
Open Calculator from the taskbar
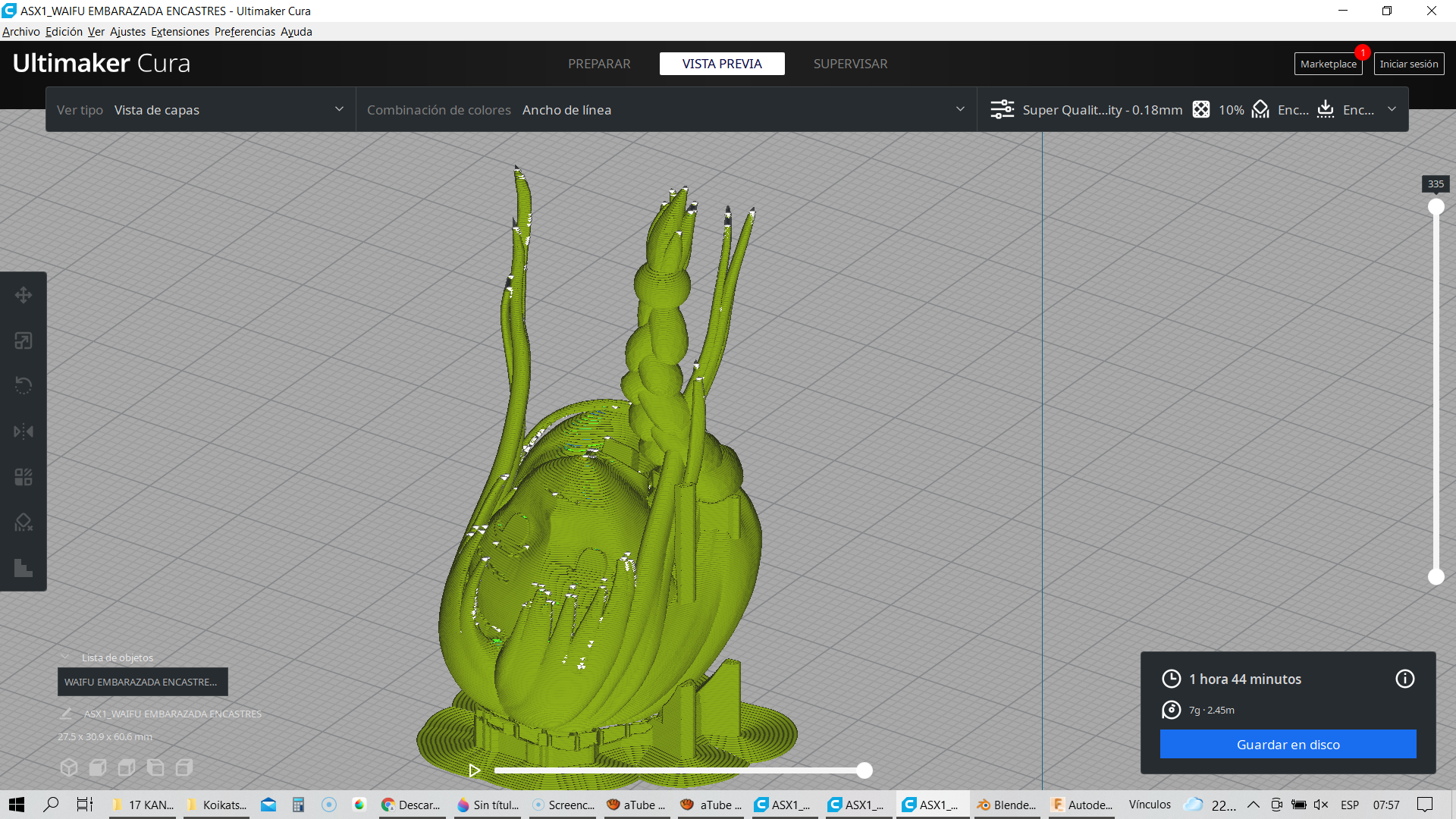tap(299, 805)
